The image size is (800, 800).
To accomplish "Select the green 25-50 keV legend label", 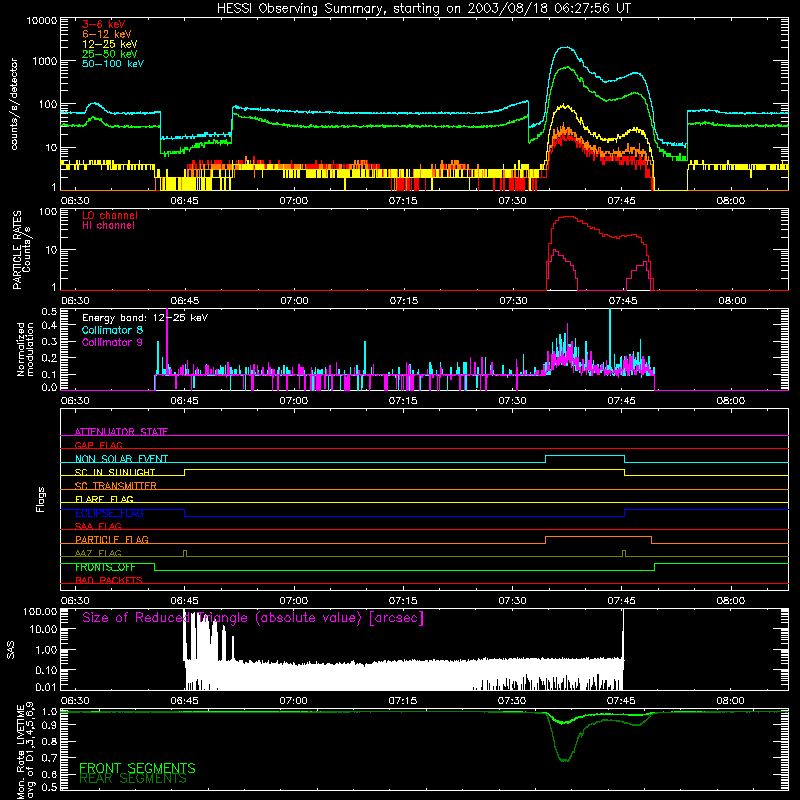I will click(110, 54).
